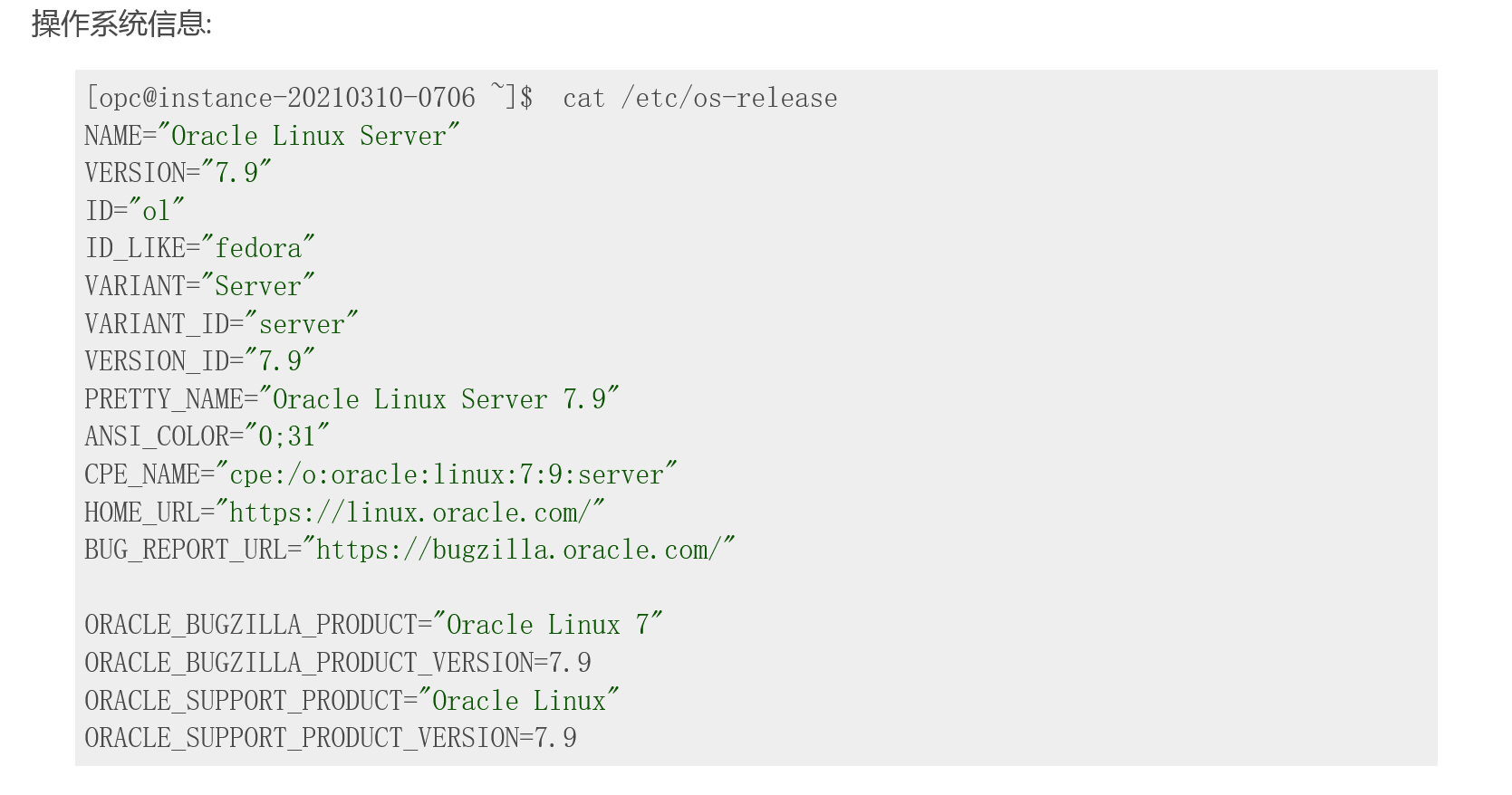Image resolution: width=1512 pixels, height=795 pixels.
Task: Click the ID_LIKE="fedora" line
Action: tap(200, 248)
